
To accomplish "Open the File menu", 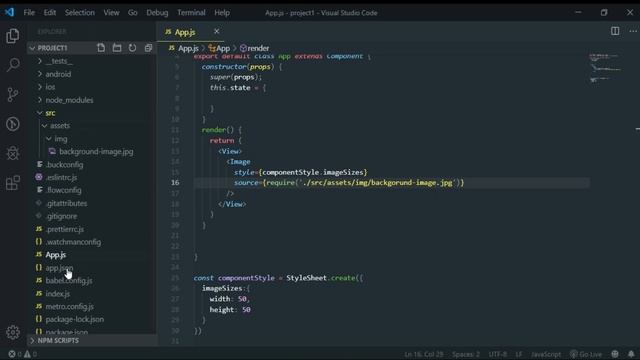I will (x=29, y=13).
